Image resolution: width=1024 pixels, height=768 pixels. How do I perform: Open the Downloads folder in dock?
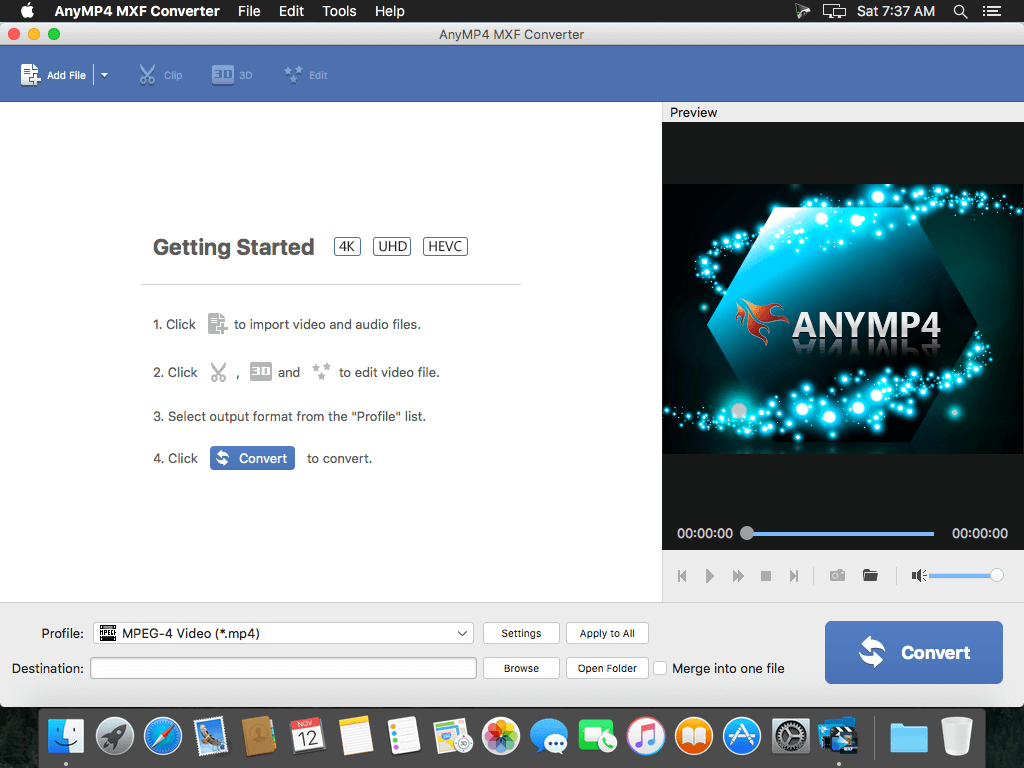coord(908,739)
